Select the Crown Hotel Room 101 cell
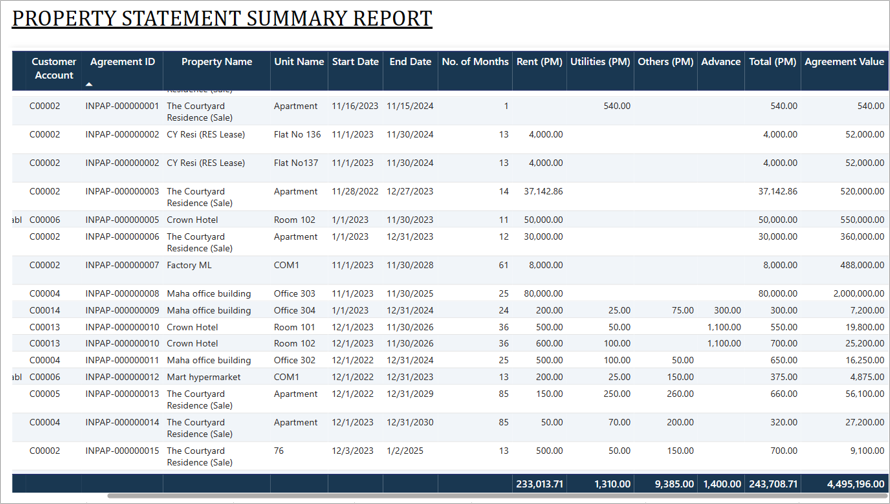The image size is (890, 504). (294, 327)
